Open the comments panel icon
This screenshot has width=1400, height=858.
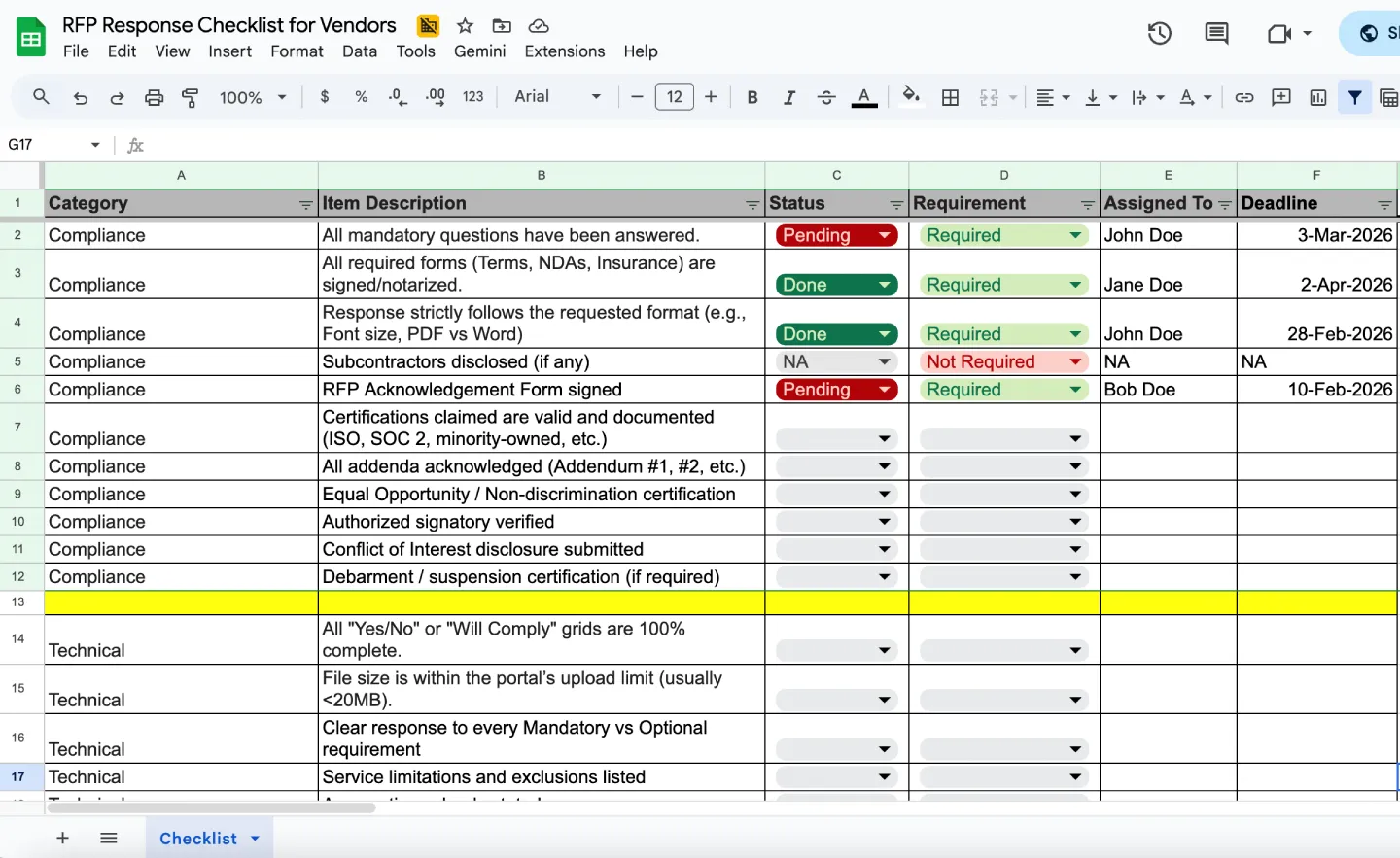(1216, 34)
